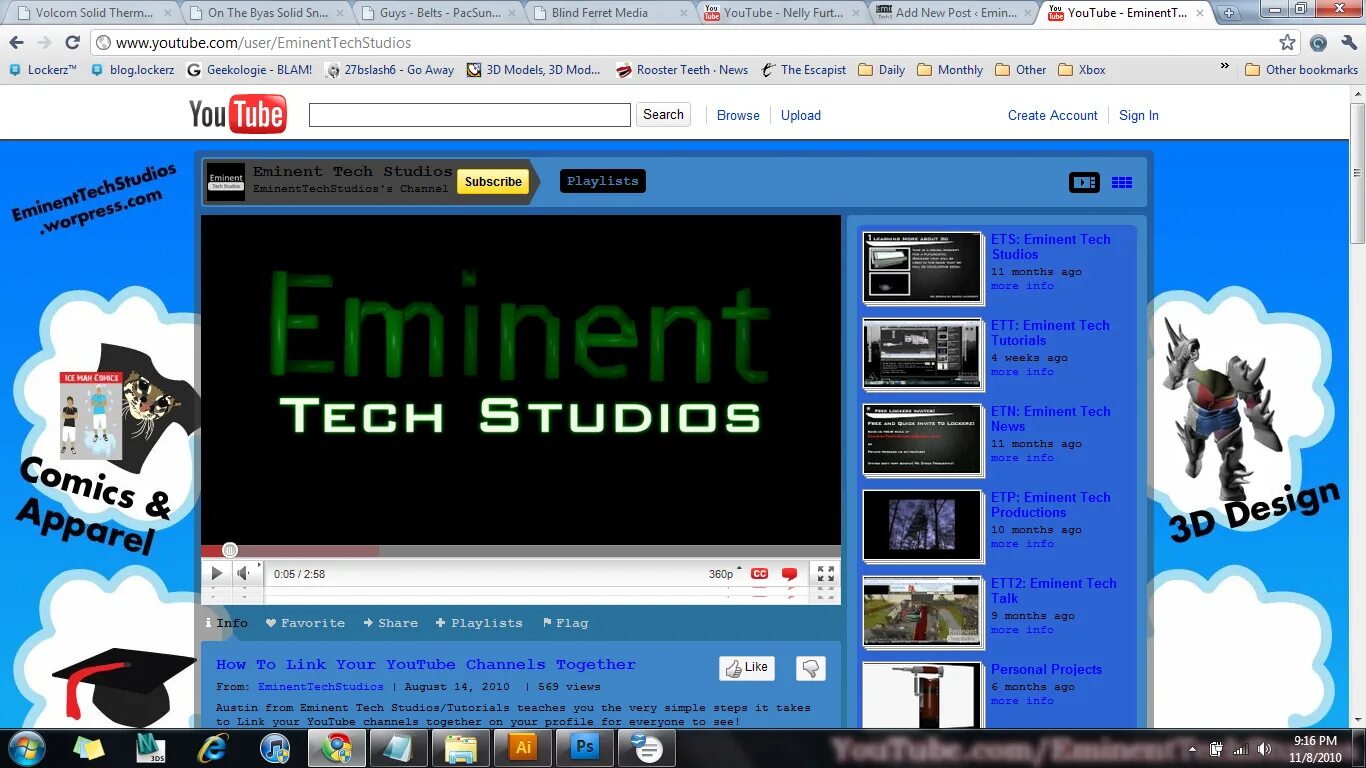Show more bookmarks with the chevron

click(1224, 67)
